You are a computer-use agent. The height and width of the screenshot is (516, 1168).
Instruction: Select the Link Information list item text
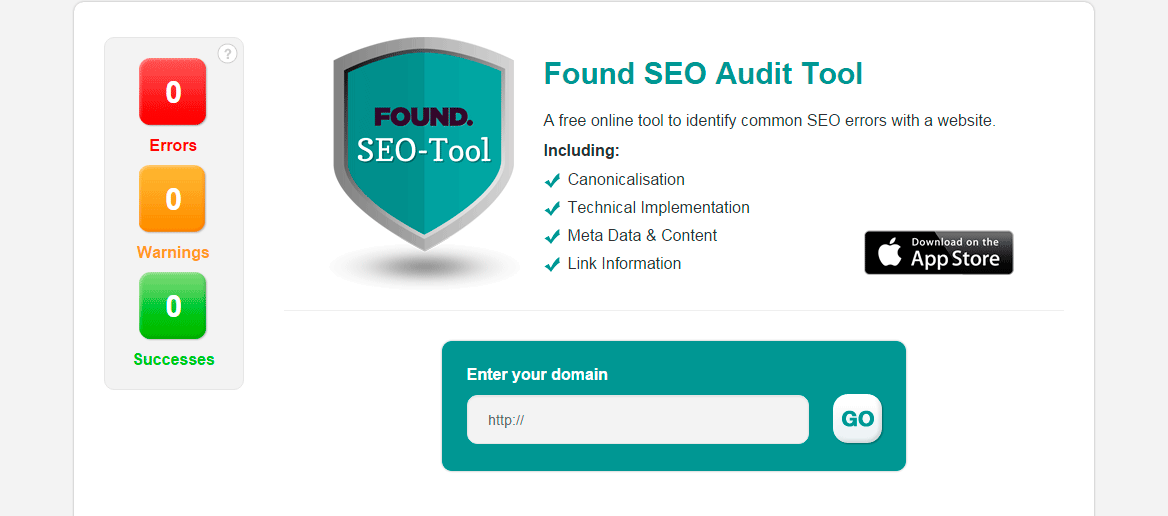pyautogui.click(x=624, y=264)
